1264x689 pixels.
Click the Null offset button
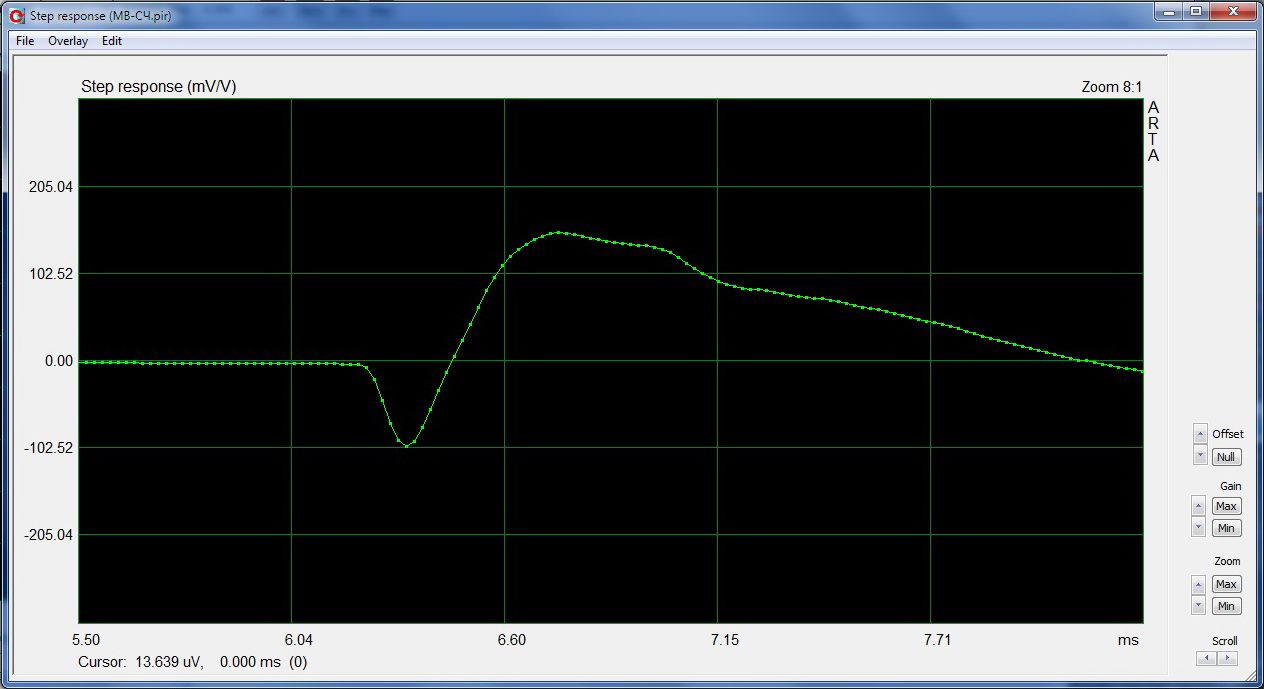[x=1226, y=457]
